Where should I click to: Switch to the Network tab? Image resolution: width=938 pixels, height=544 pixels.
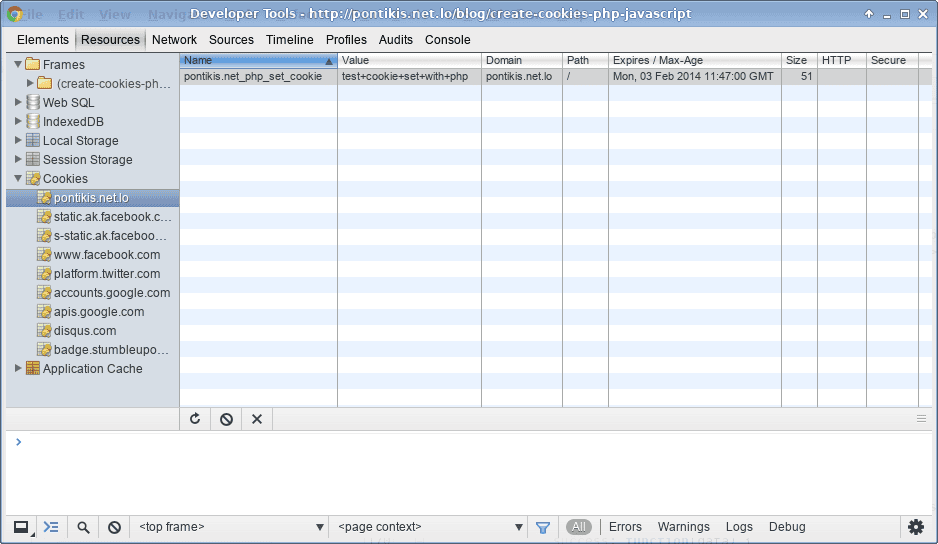(174, 39)
